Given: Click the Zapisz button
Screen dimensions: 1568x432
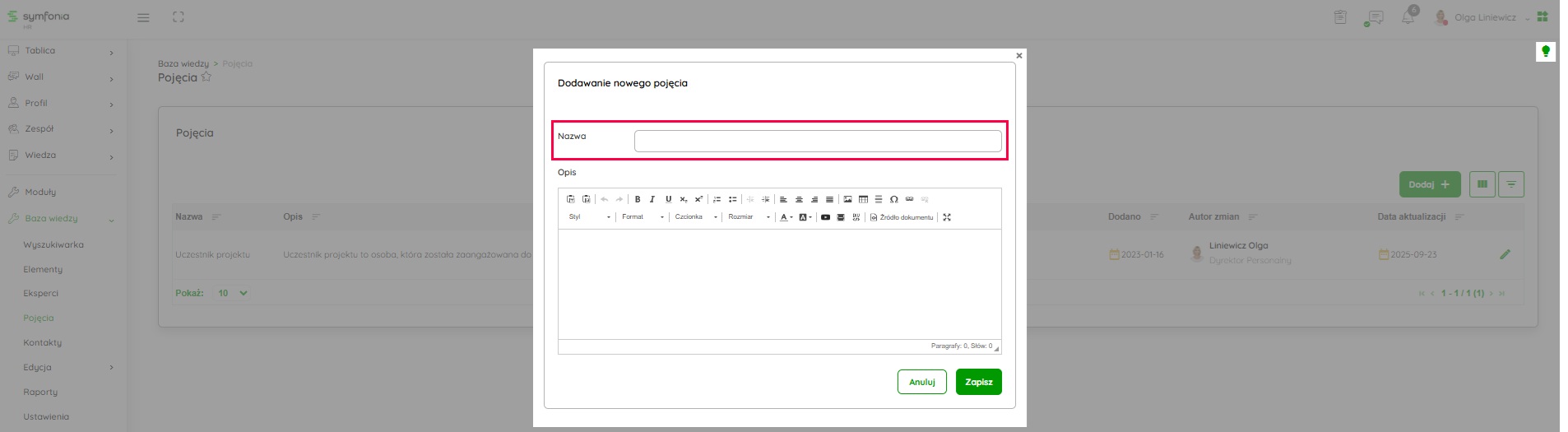Looking at the screenshot, I should [978, 382].
